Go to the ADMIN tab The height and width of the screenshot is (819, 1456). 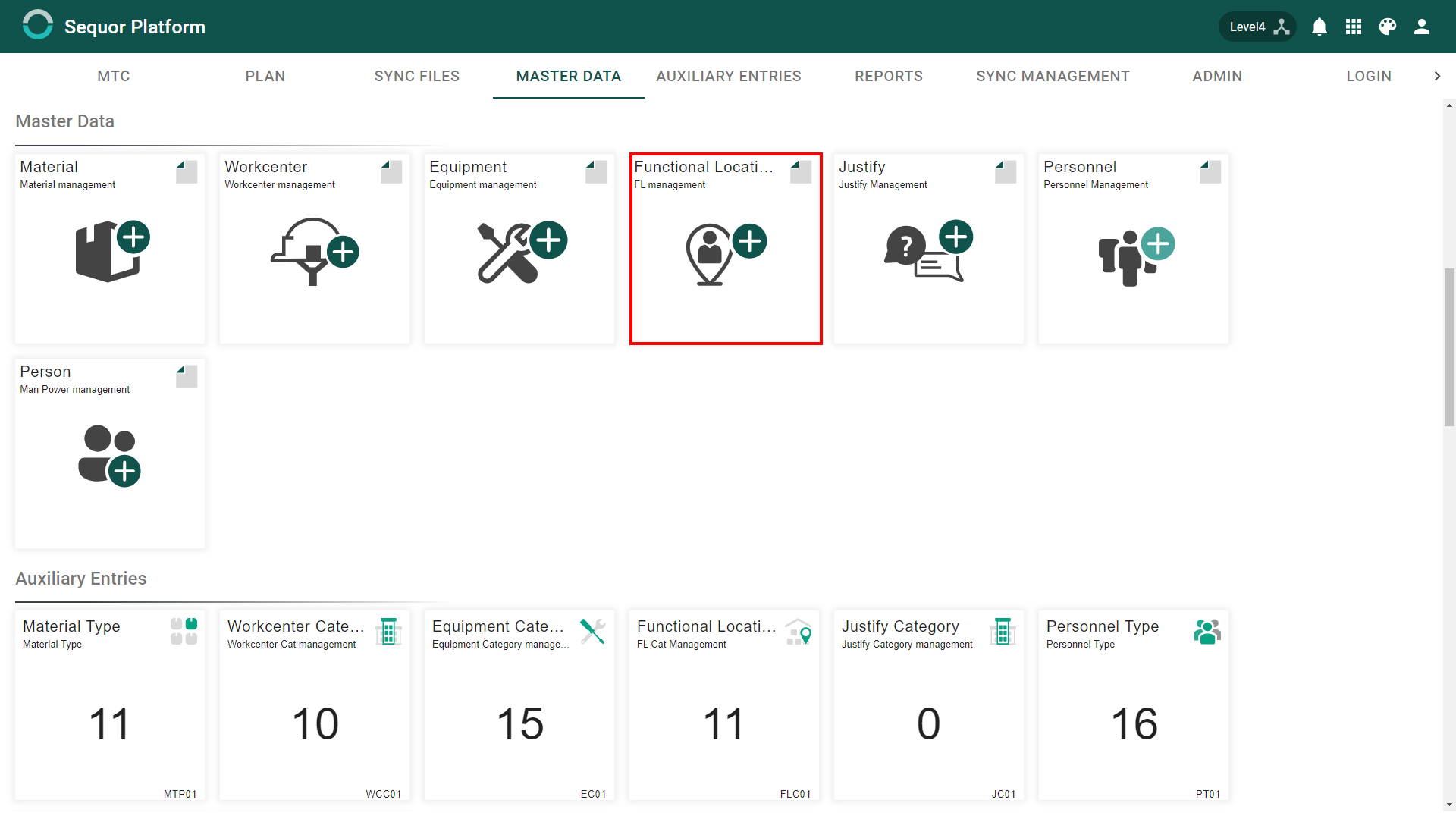click(x=1217, y=76)
